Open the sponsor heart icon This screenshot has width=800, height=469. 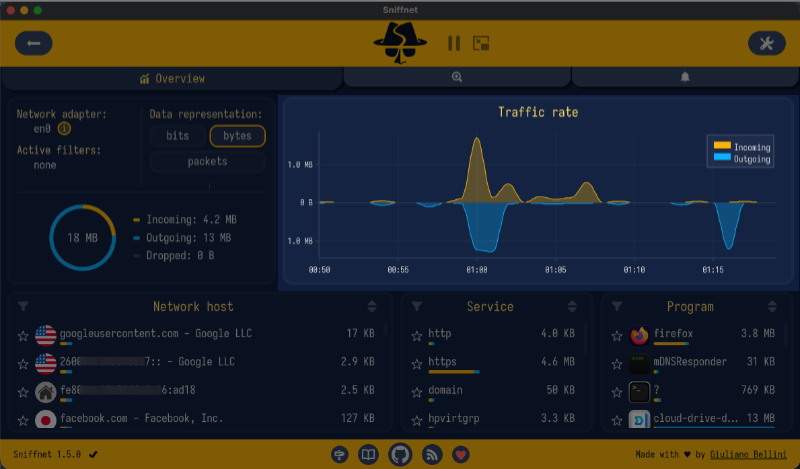pyautogui.click(x=461, y=454)
